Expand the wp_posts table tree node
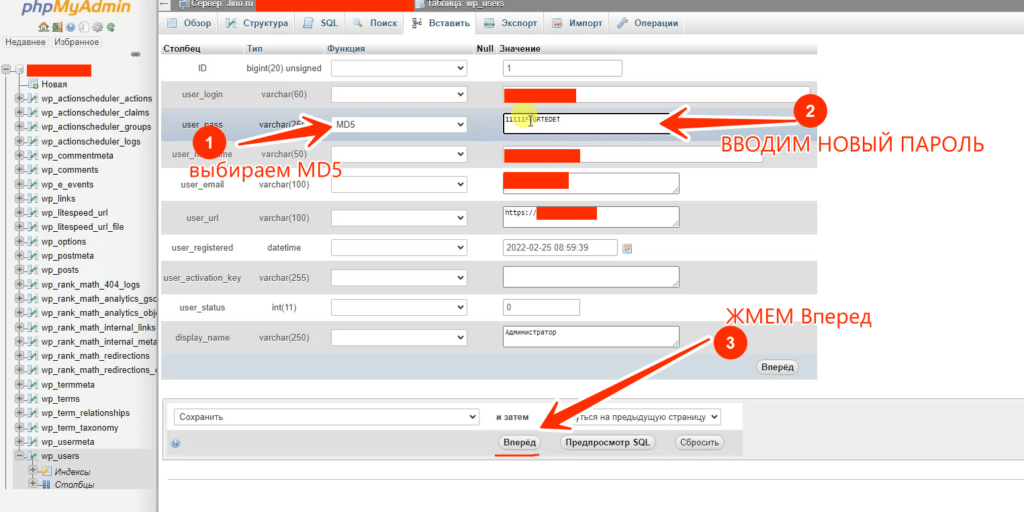 coord(19,270)
